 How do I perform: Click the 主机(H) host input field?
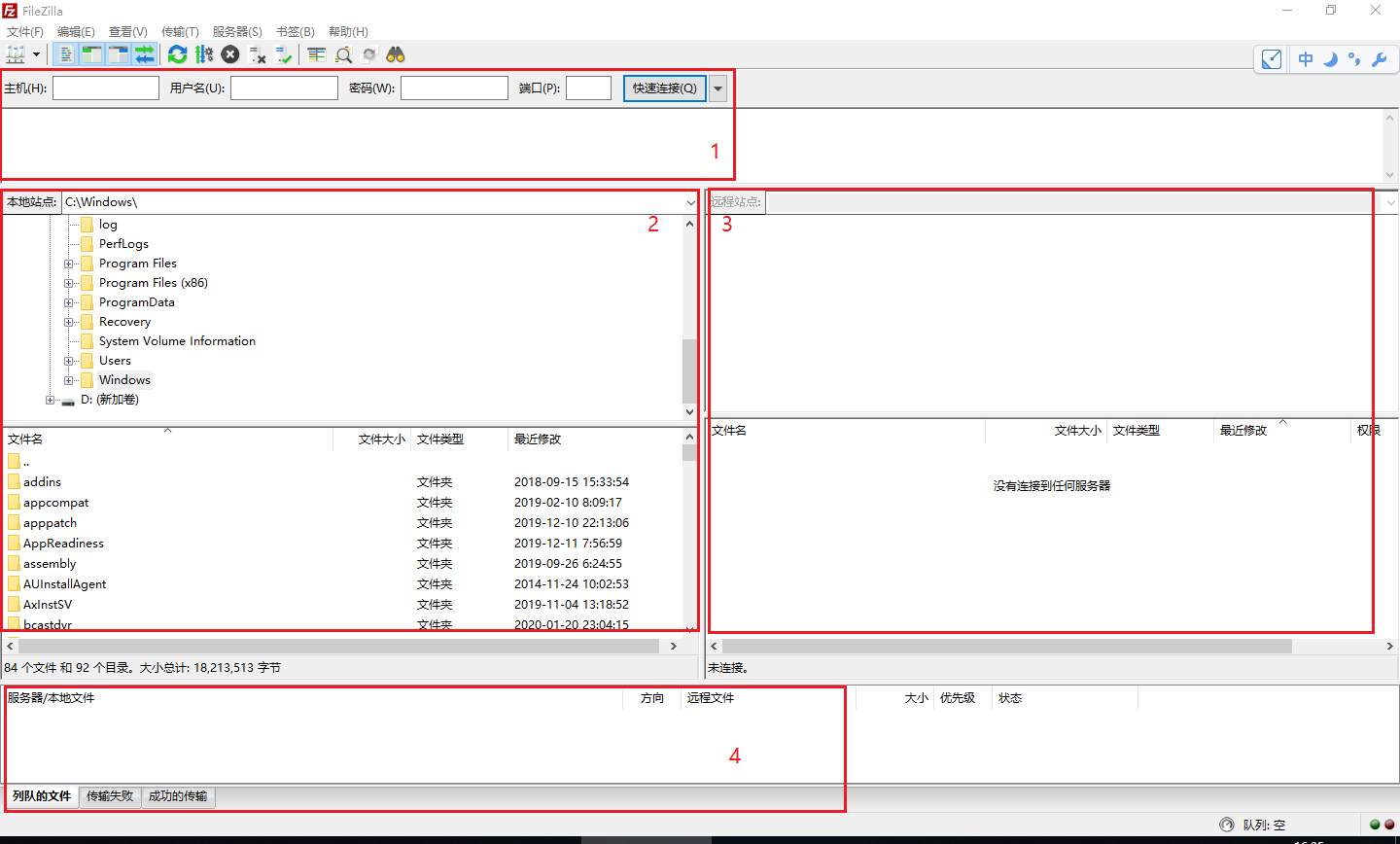click(x=106, y=88)
